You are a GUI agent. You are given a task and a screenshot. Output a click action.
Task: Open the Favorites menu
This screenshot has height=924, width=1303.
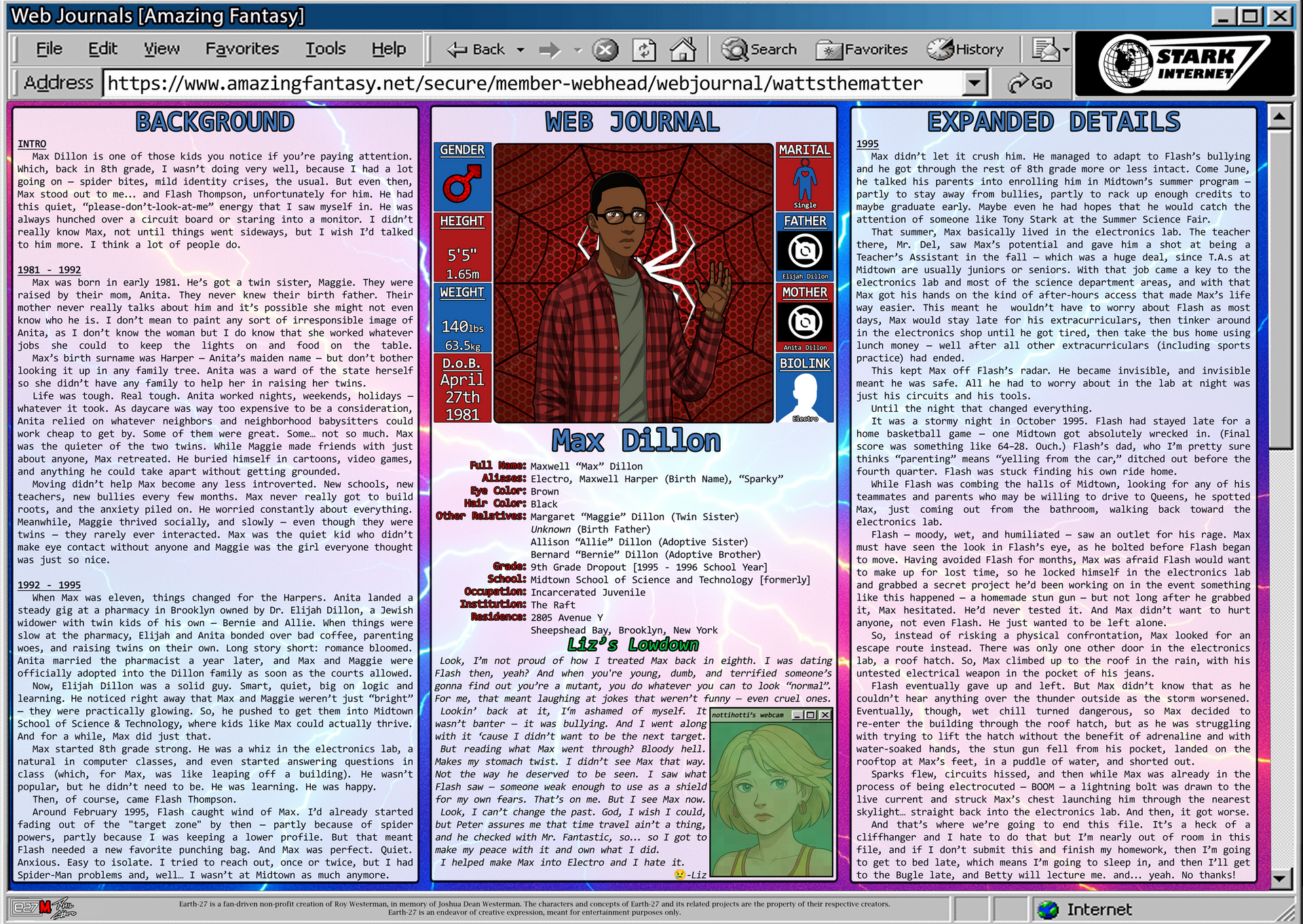[242, 49]
